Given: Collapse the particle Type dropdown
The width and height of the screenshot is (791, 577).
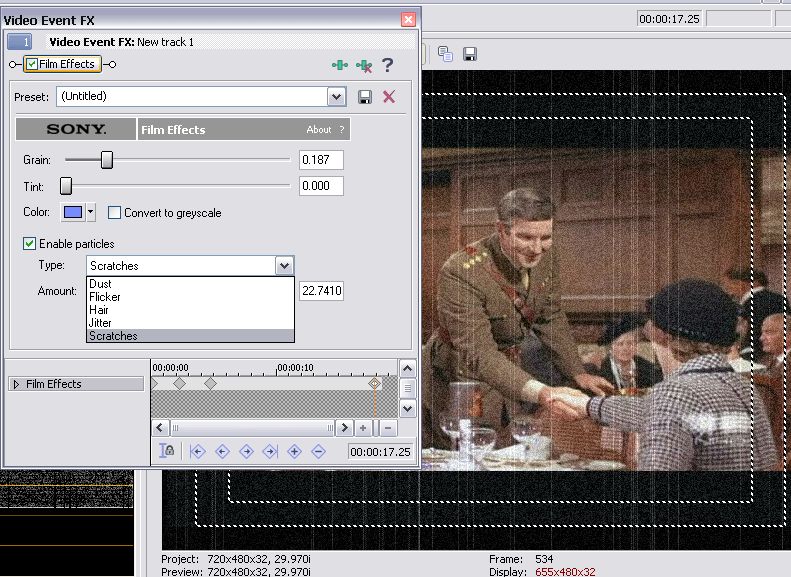Looking at the screenshot, I should pyautogui.click(x=284, y=266).
